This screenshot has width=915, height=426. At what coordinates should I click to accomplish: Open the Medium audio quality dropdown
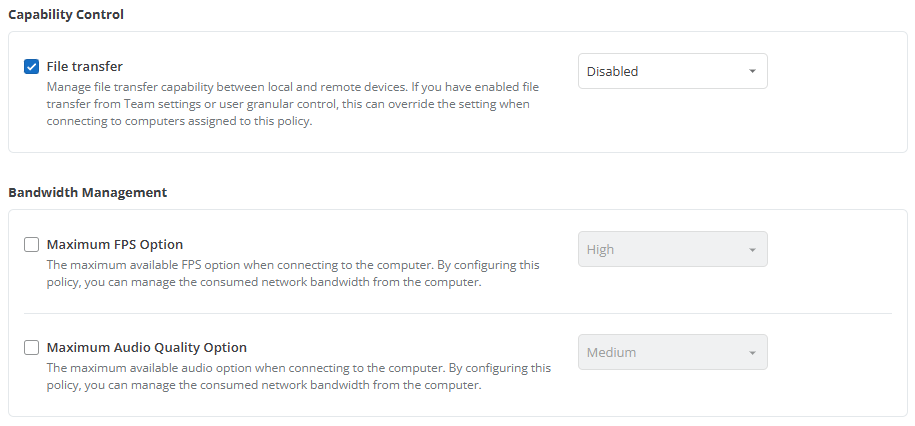(673, 352)
